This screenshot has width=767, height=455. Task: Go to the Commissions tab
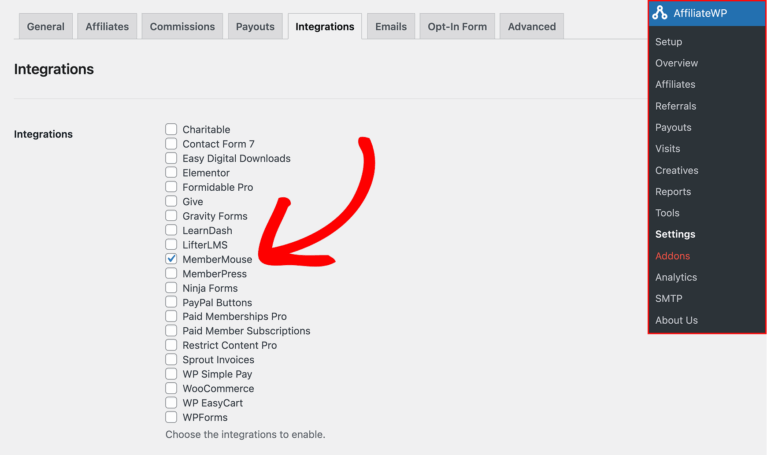tap(182, 26)
